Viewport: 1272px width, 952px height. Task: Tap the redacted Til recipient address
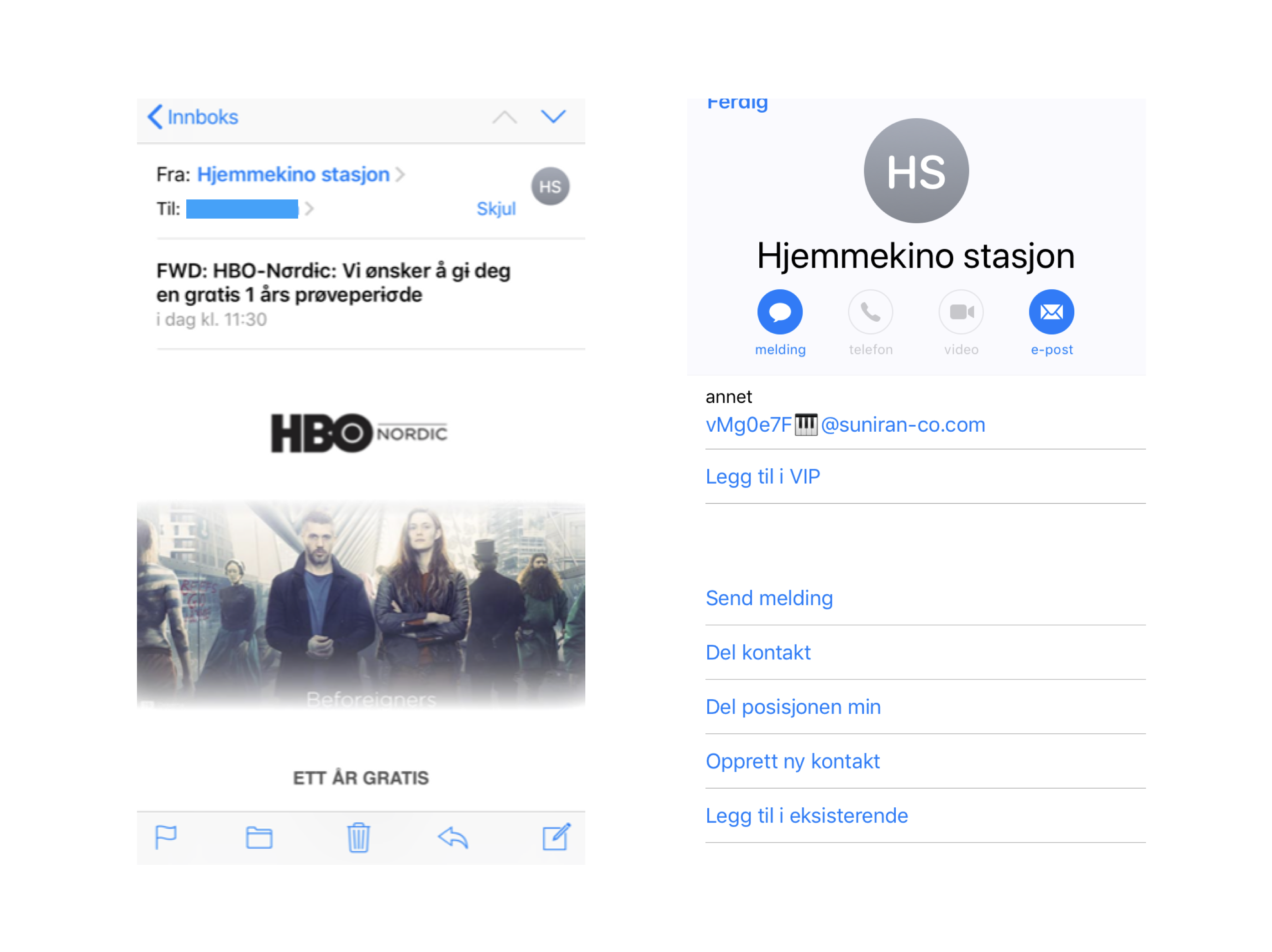click(242, 209)
